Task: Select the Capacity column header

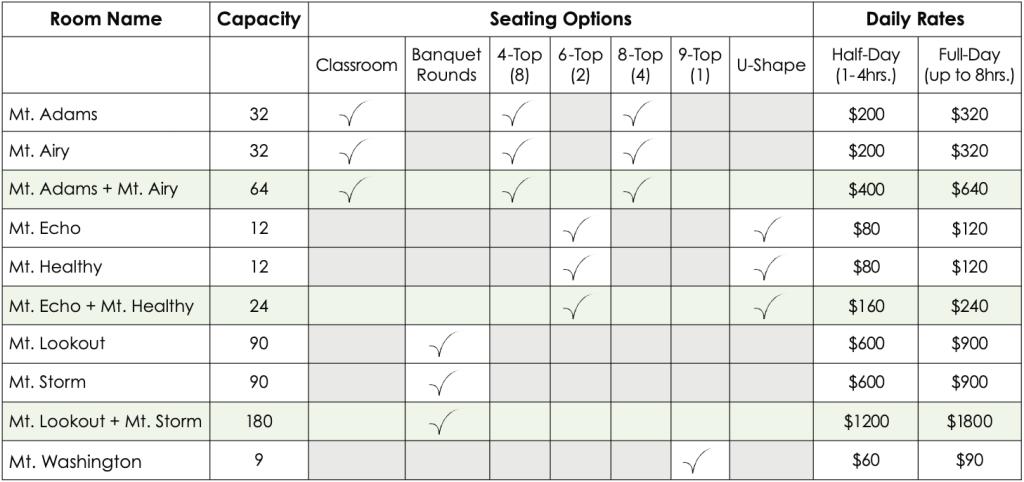Action: point(259,19)
